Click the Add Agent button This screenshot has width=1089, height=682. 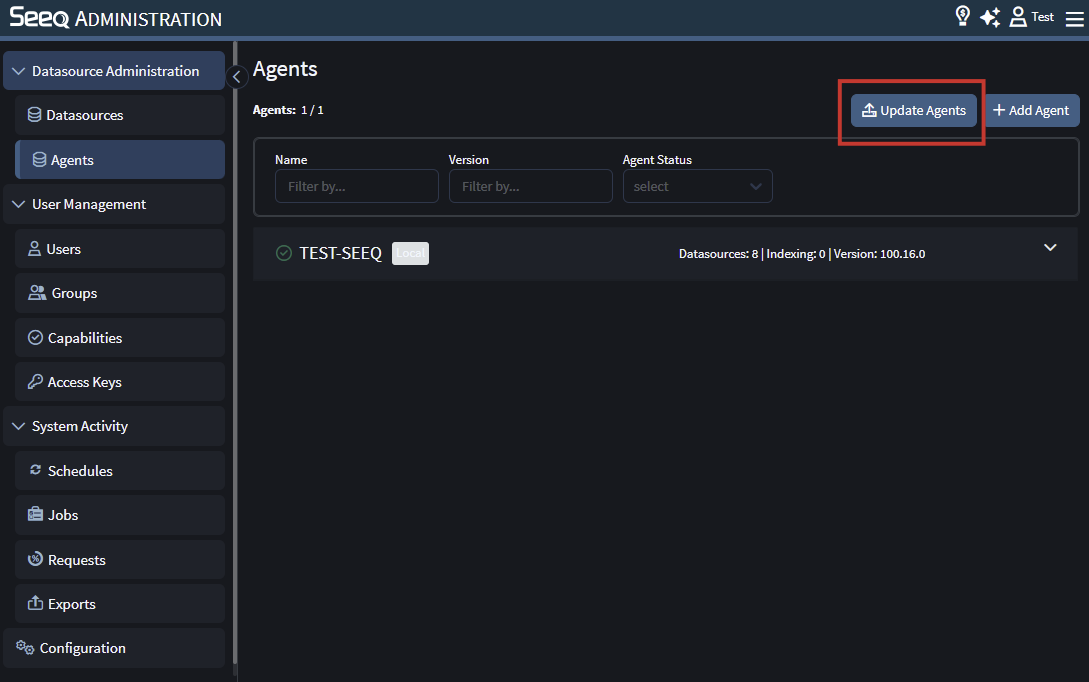[x=1031, y=110]
